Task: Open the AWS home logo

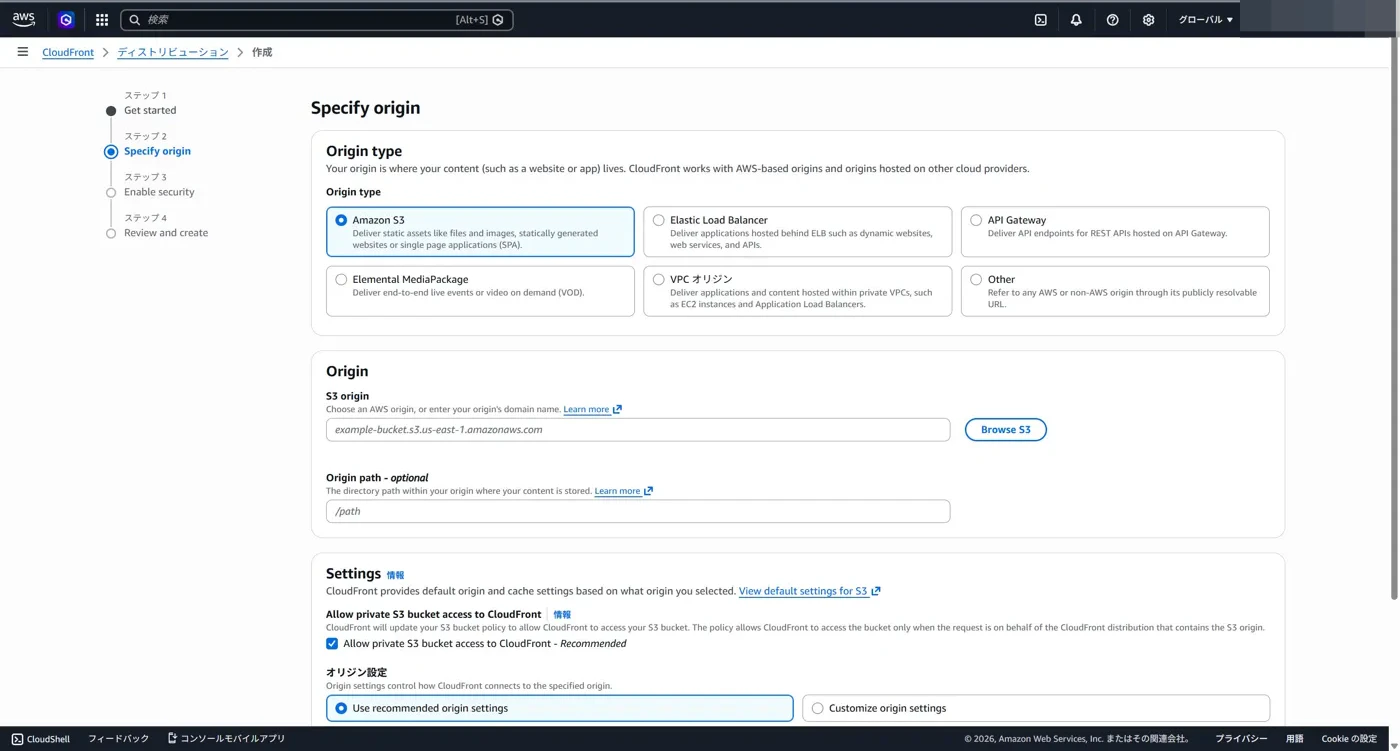Action: coord(23,19)
